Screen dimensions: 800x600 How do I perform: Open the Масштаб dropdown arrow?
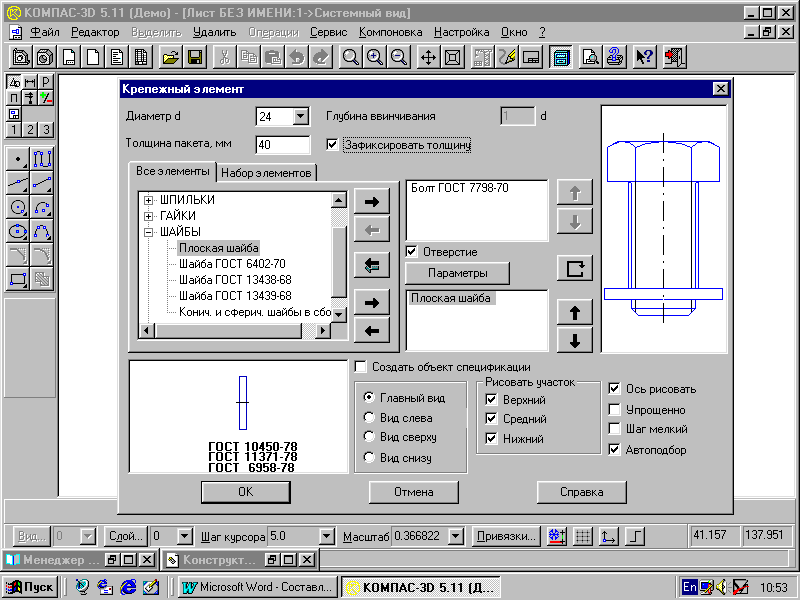click(x=456, y=536)
